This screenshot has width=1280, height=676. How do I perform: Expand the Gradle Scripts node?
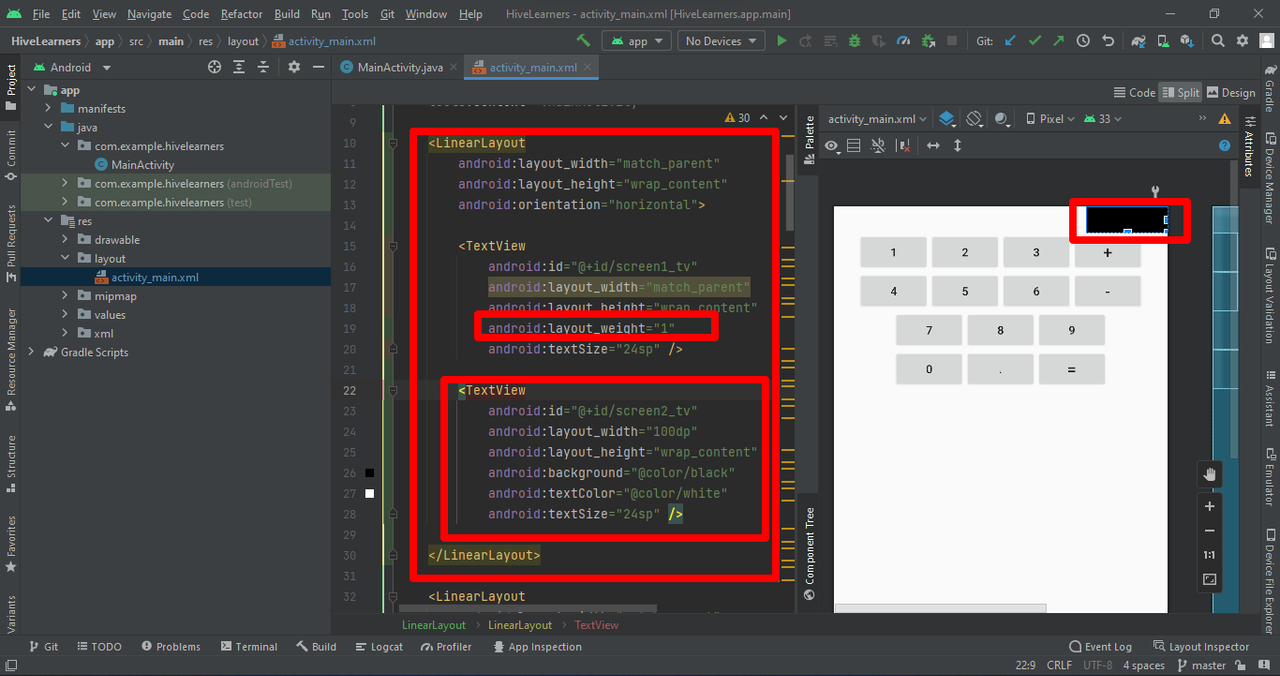tap(32, 352)
